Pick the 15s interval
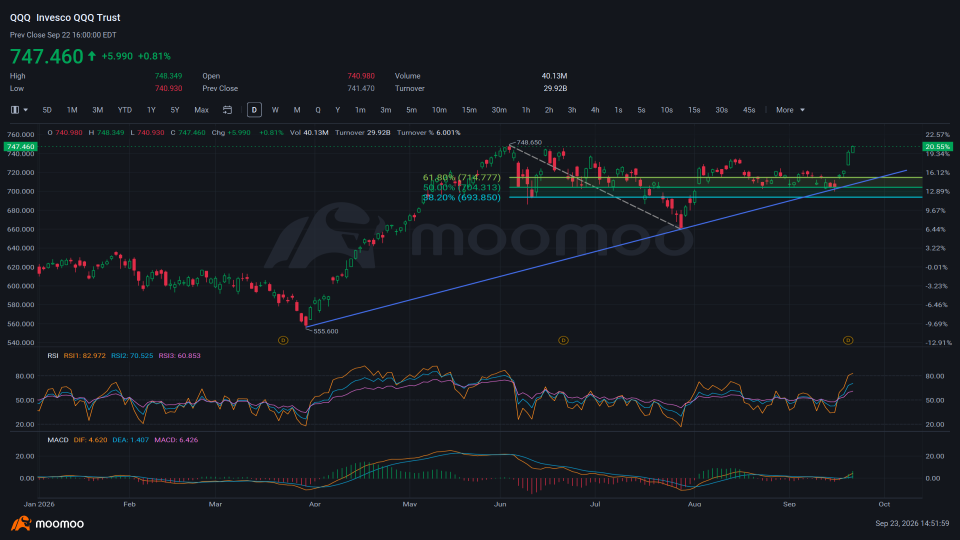Screen dimensions: 960x540 [694, 110]
